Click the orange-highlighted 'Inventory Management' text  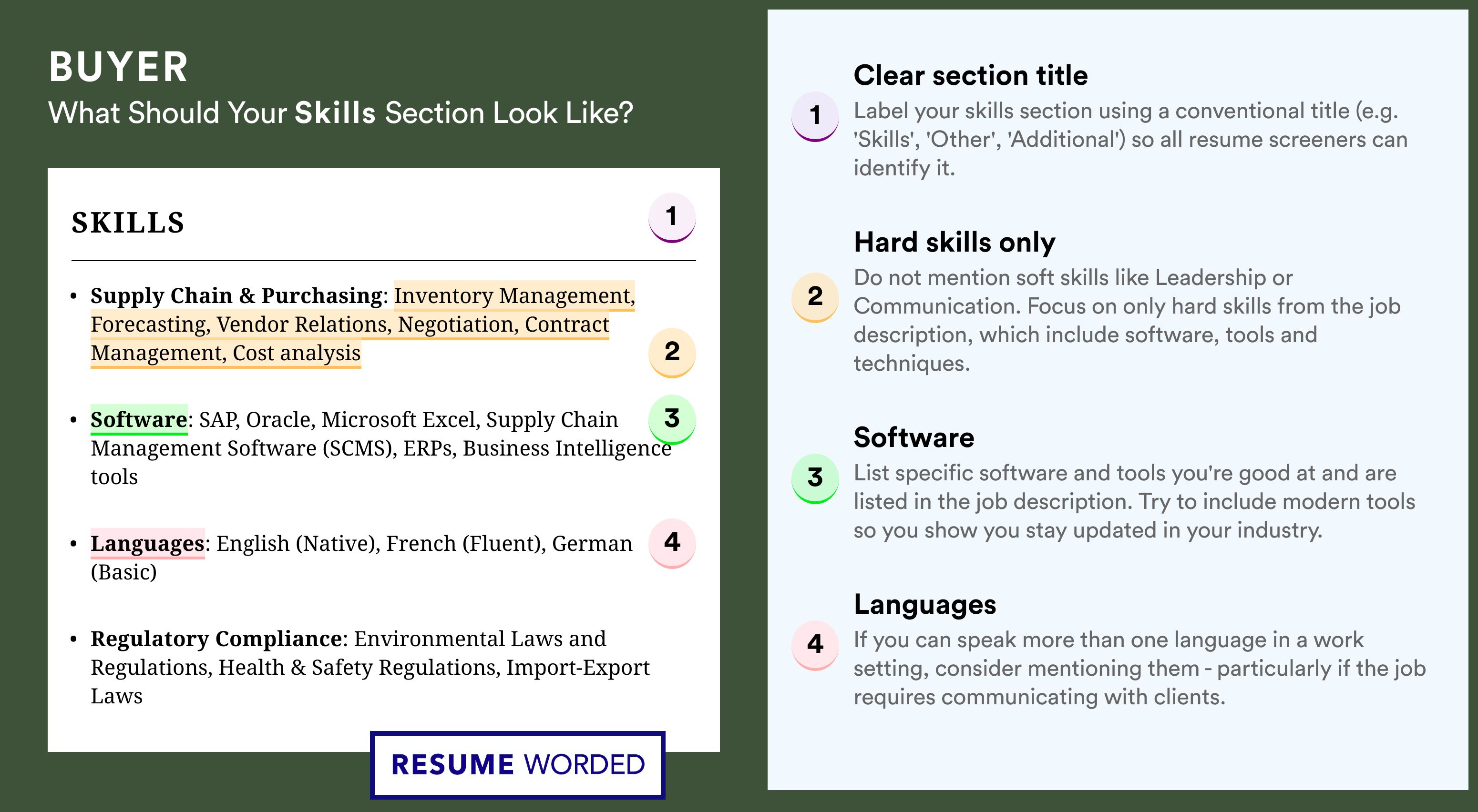[x=513, y=295]
